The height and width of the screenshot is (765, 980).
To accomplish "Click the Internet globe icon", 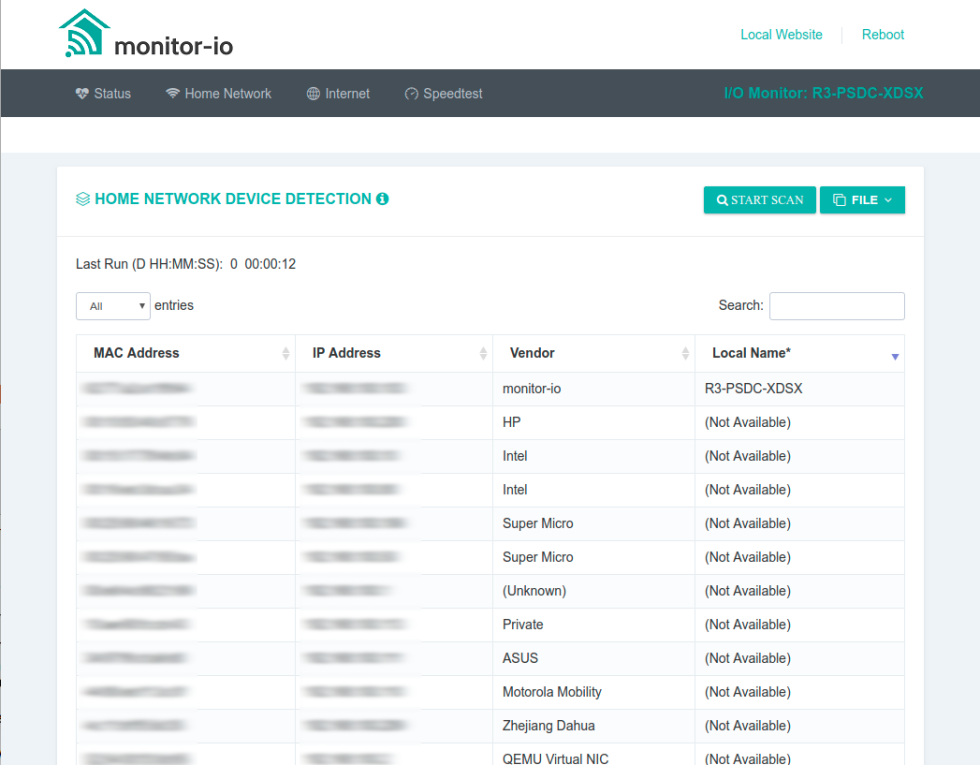I will tap(313, 93).
